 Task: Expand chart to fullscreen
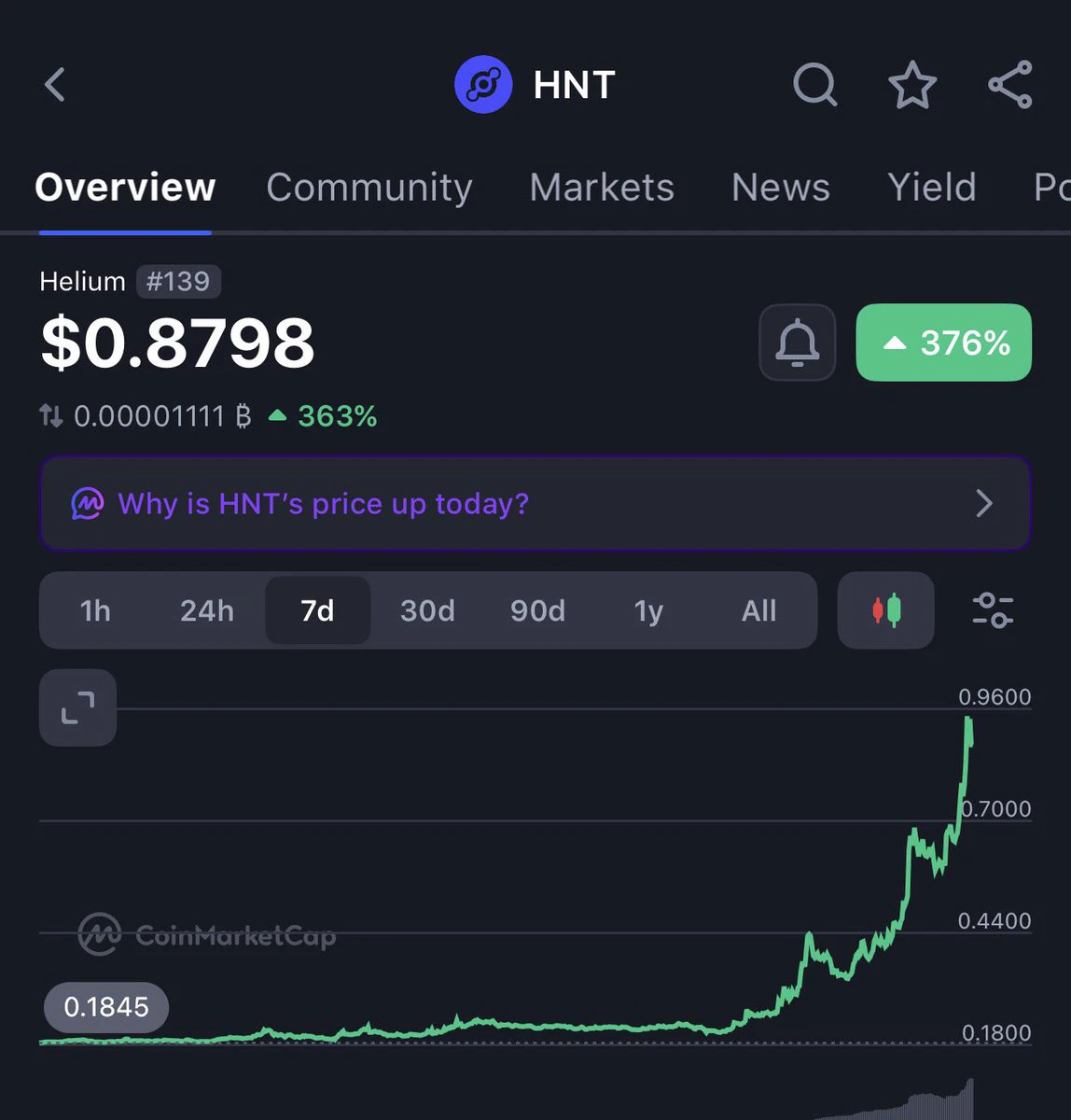coord(78,707)
